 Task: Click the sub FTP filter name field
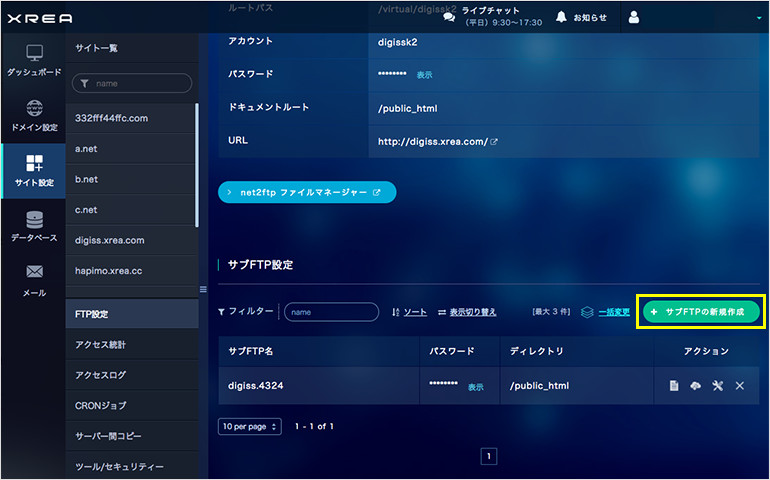click(x=331, y=312)
